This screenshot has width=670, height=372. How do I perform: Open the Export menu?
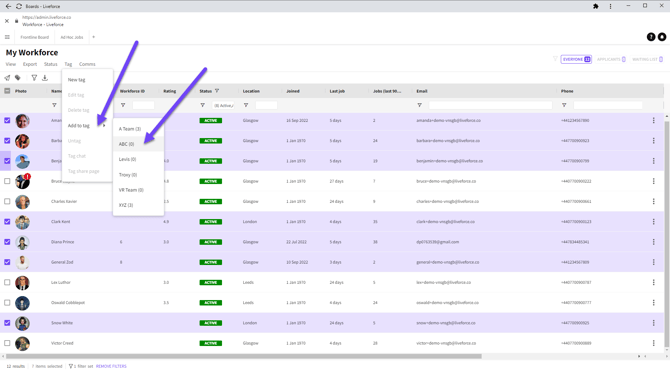30,64
